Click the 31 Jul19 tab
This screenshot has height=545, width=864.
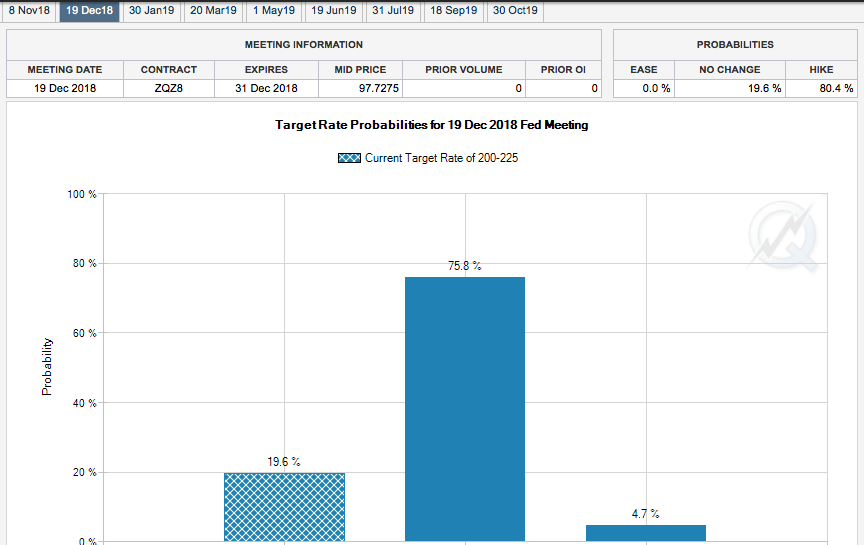point(393,11)
